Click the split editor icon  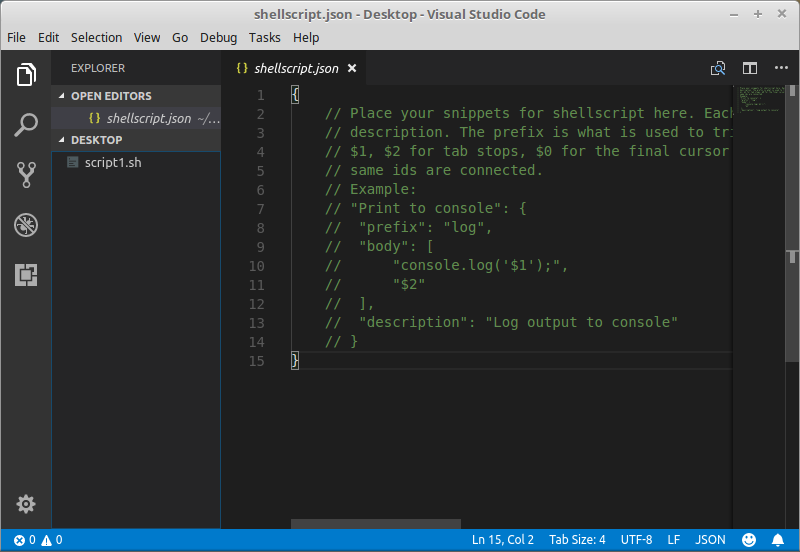(x=749, y=68)
